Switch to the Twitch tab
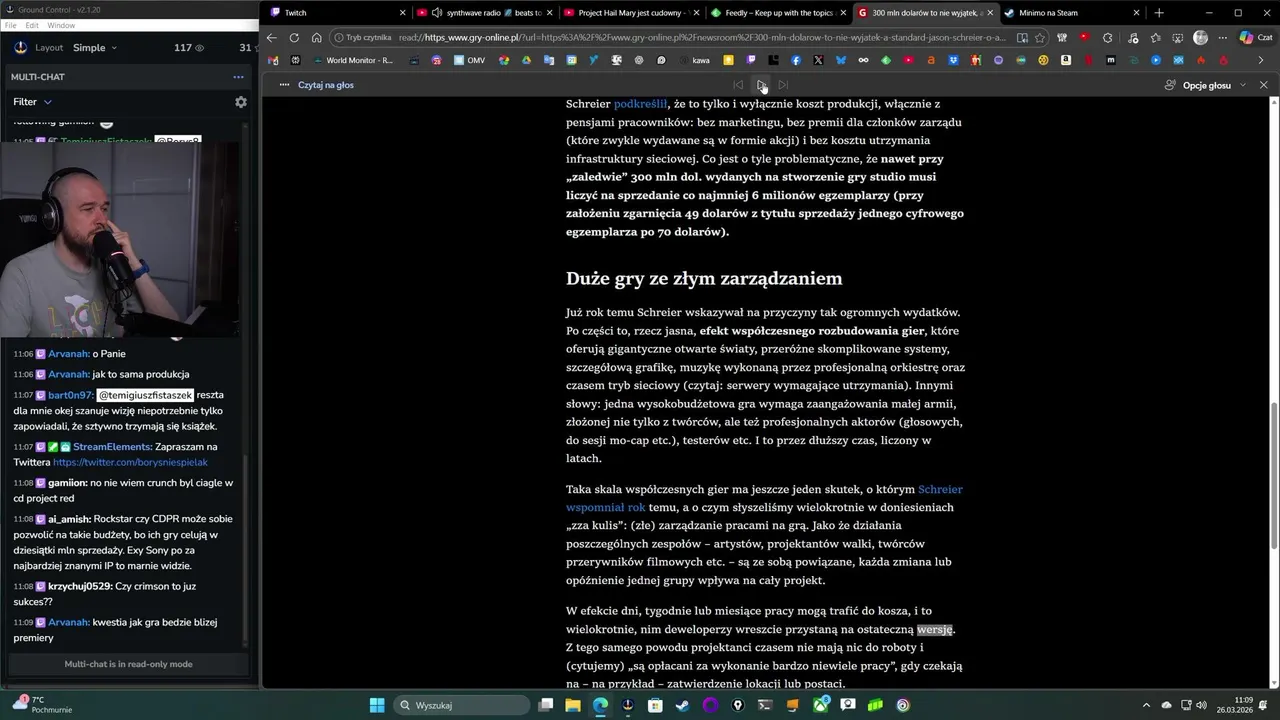 coord(336,13)
